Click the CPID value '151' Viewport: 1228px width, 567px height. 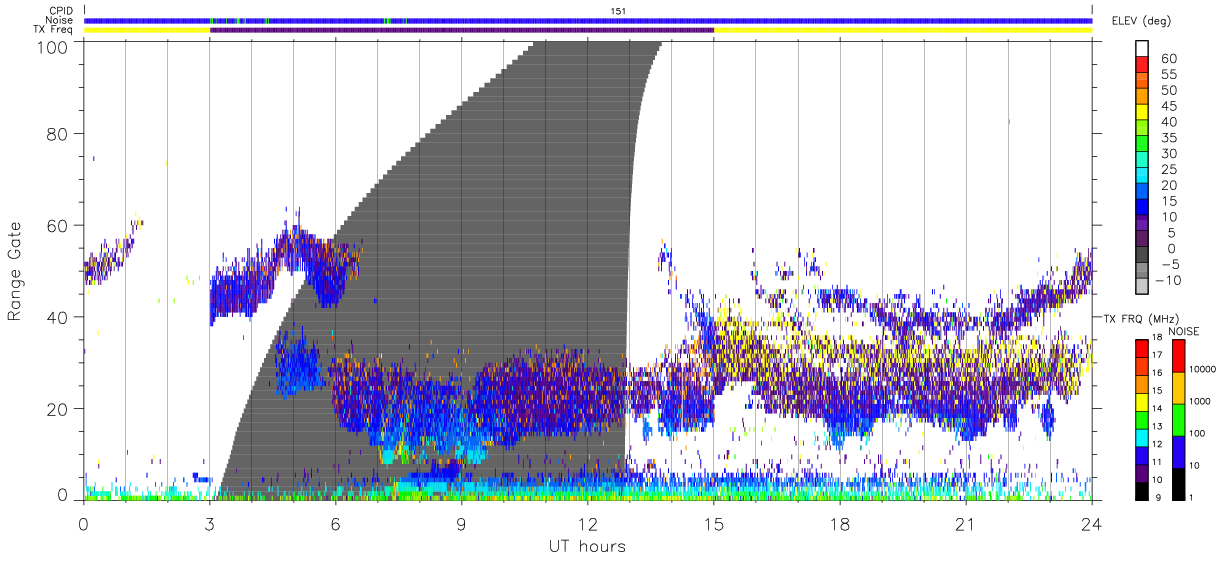(618, 11)
